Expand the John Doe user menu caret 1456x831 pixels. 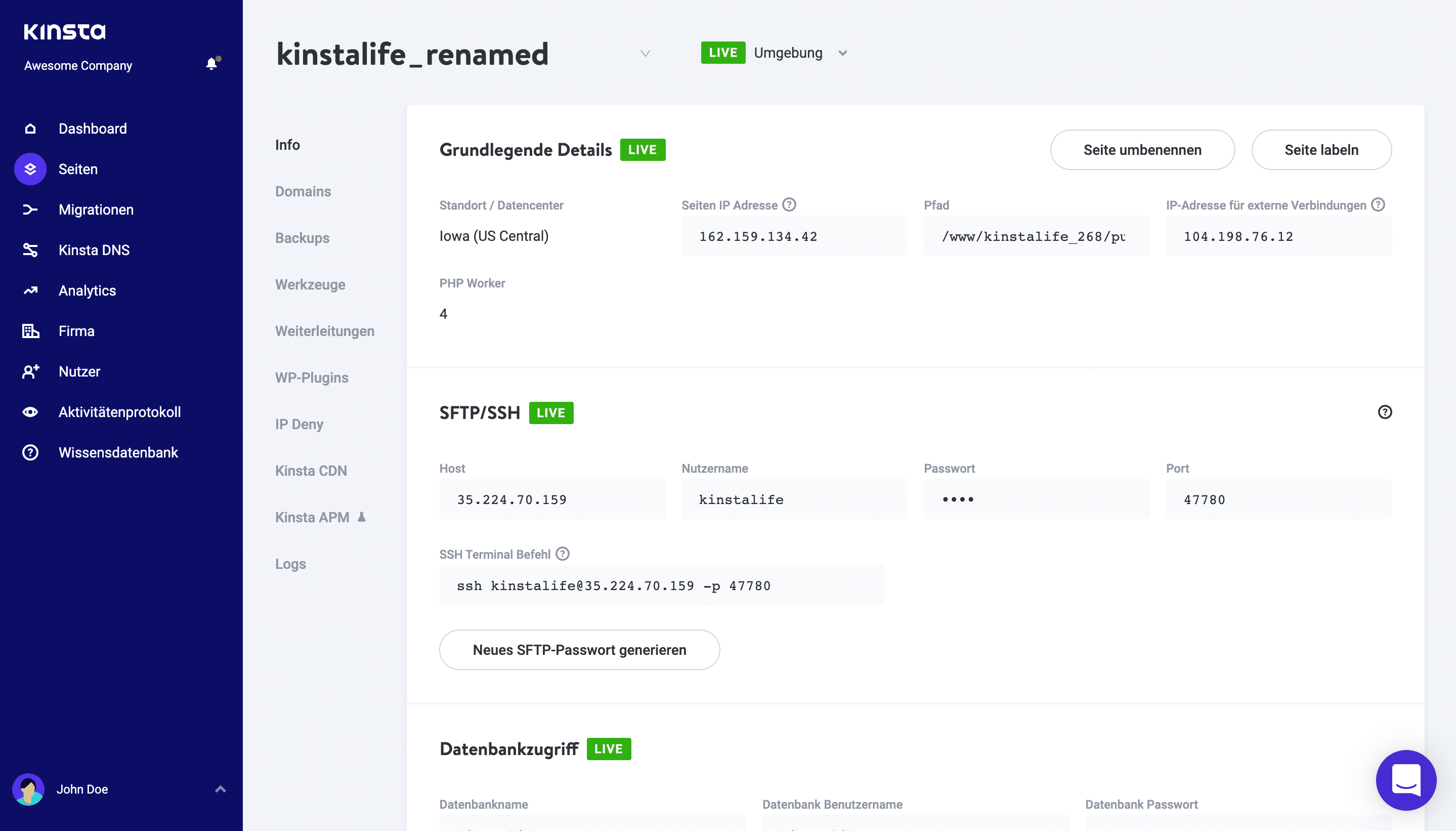click(221, 790)
